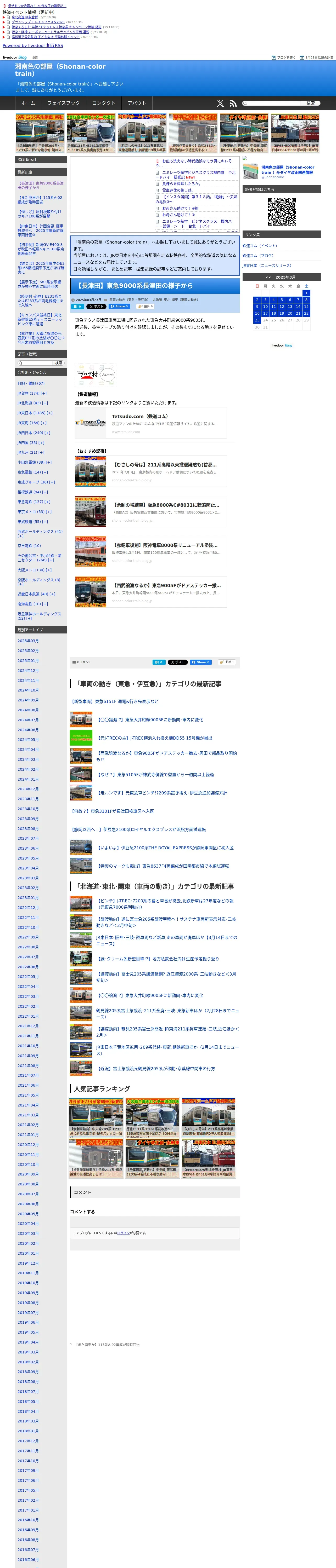Click Hatena bookmark button below article title
This screenshot has height=1568, width=336.
[77, 307]
